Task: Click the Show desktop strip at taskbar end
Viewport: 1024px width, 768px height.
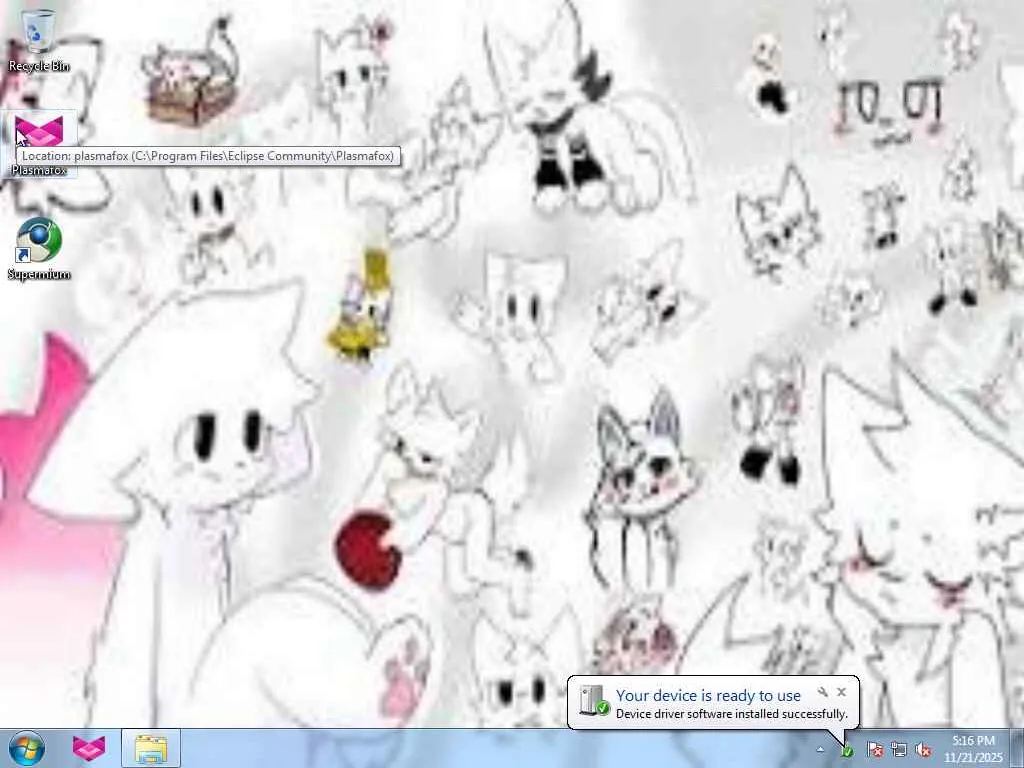Action: 1017,748
